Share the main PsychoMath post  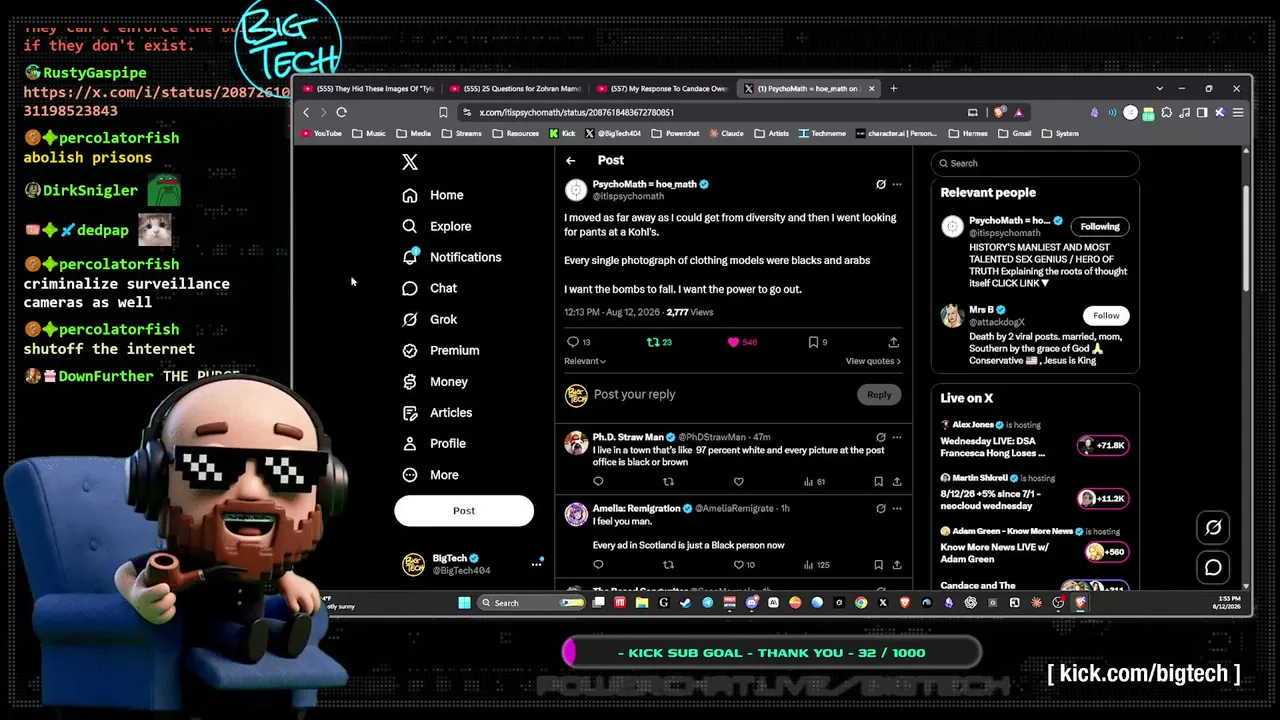894,342
